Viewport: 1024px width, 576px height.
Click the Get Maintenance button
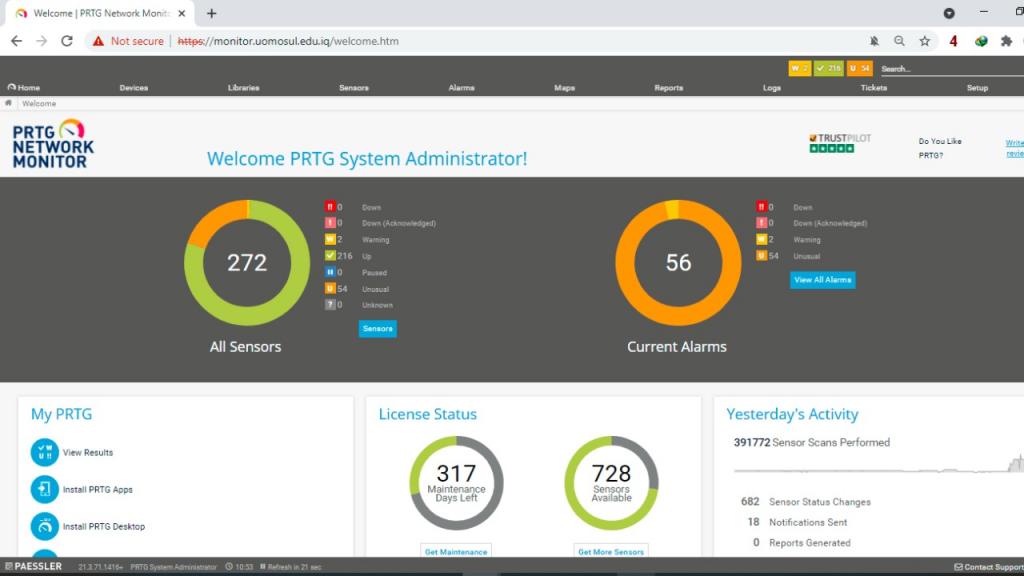click(x=456, y=551)
